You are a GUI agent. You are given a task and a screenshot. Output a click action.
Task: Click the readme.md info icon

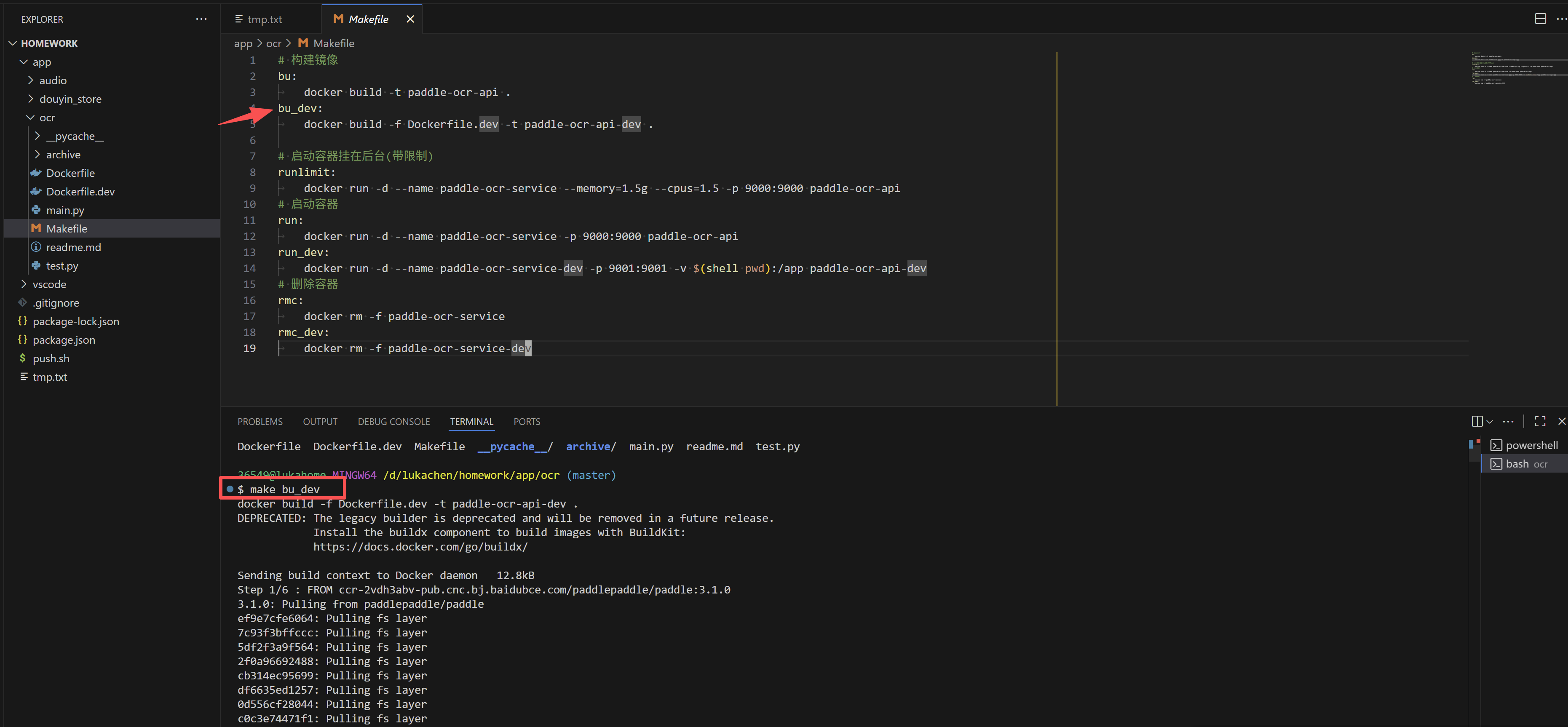(36, 247)
